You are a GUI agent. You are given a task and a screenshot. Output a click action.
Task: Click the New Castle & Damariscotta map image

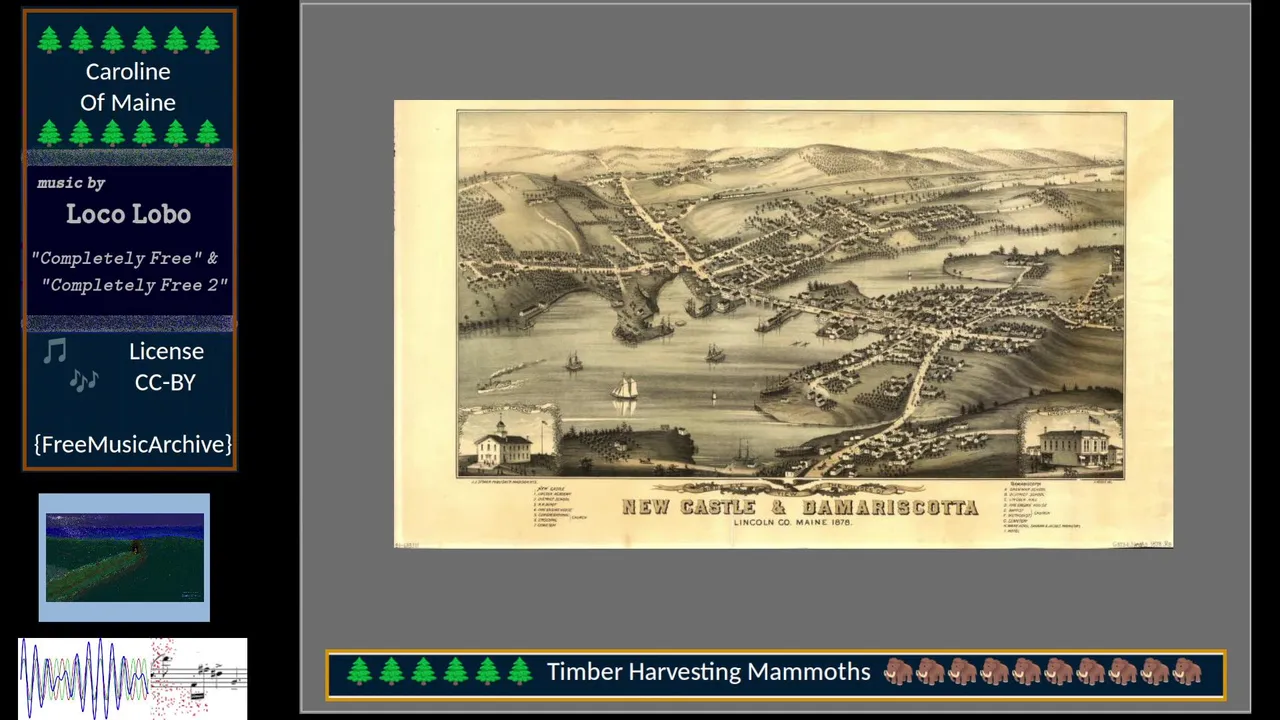(x=783, y=323)
